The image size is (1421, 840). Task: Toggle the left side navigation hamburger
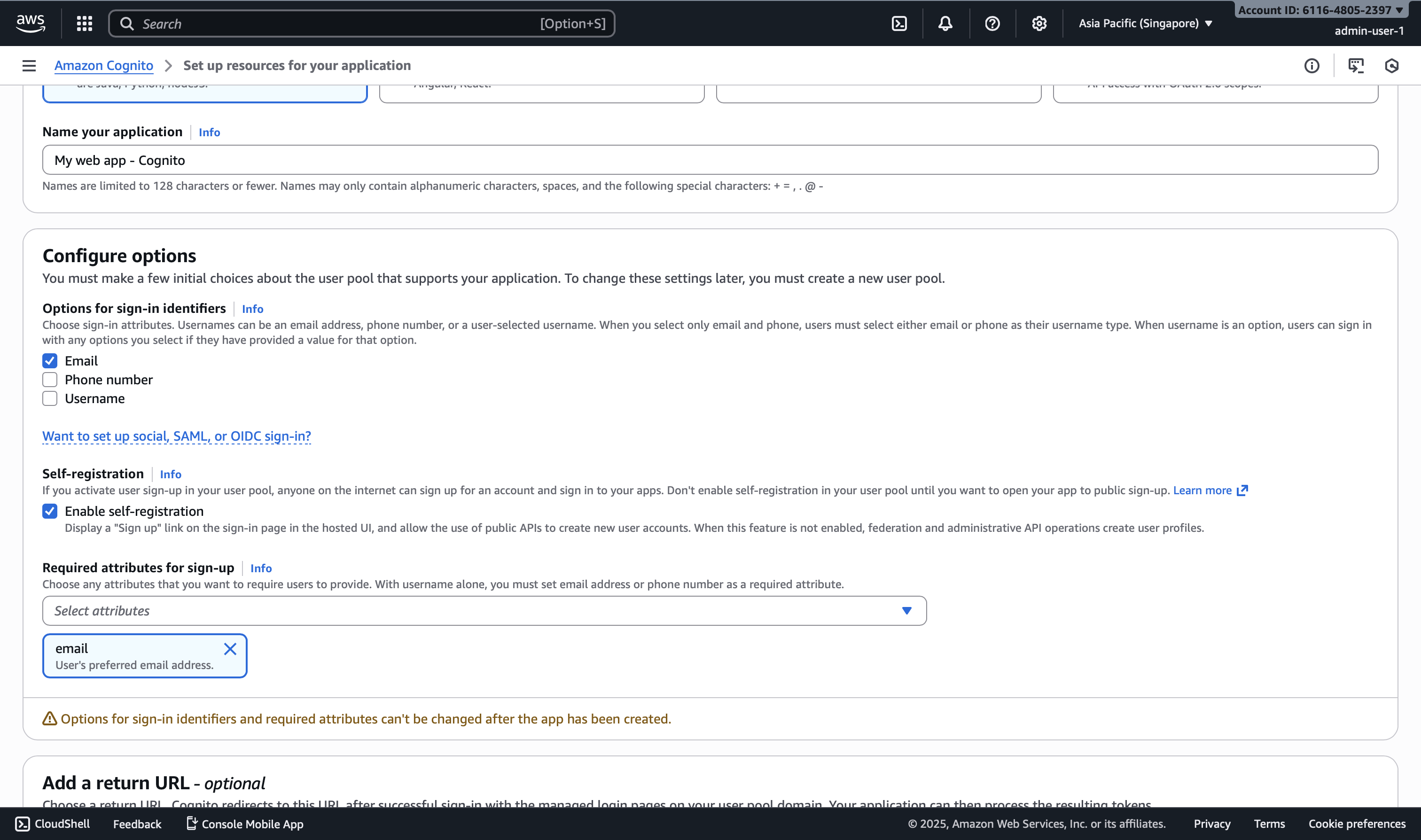point(29,66)
